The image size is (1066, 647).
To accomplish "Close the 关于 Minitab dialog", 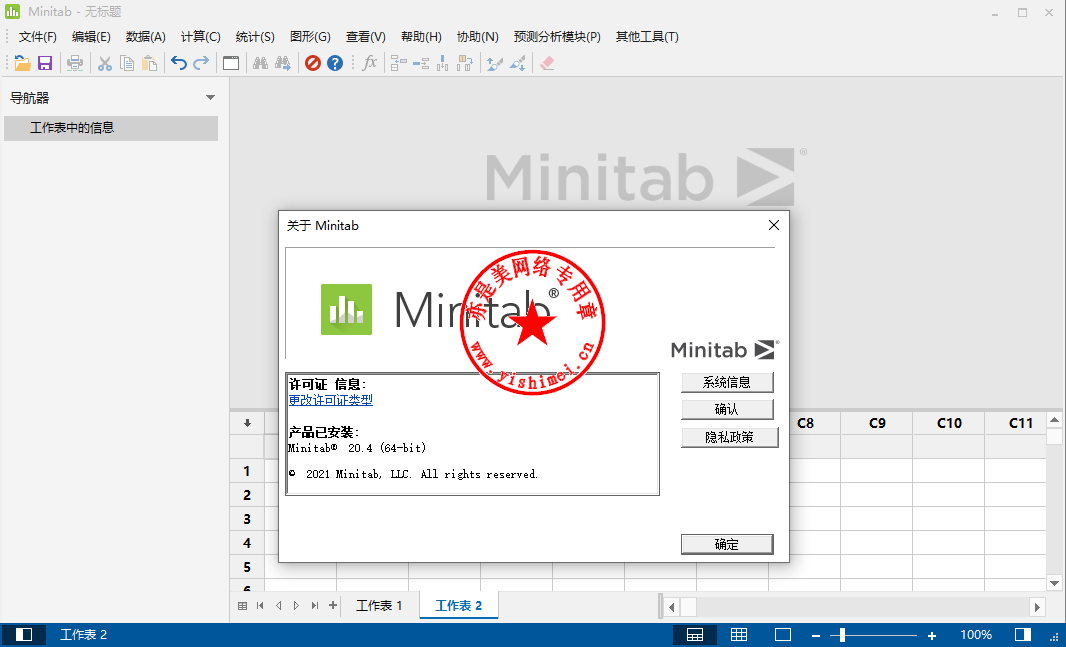I will (x=774, y=225).
